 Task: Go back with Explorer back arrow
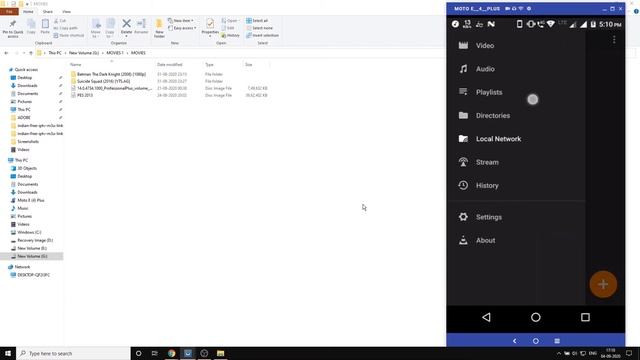click(6, 53)
